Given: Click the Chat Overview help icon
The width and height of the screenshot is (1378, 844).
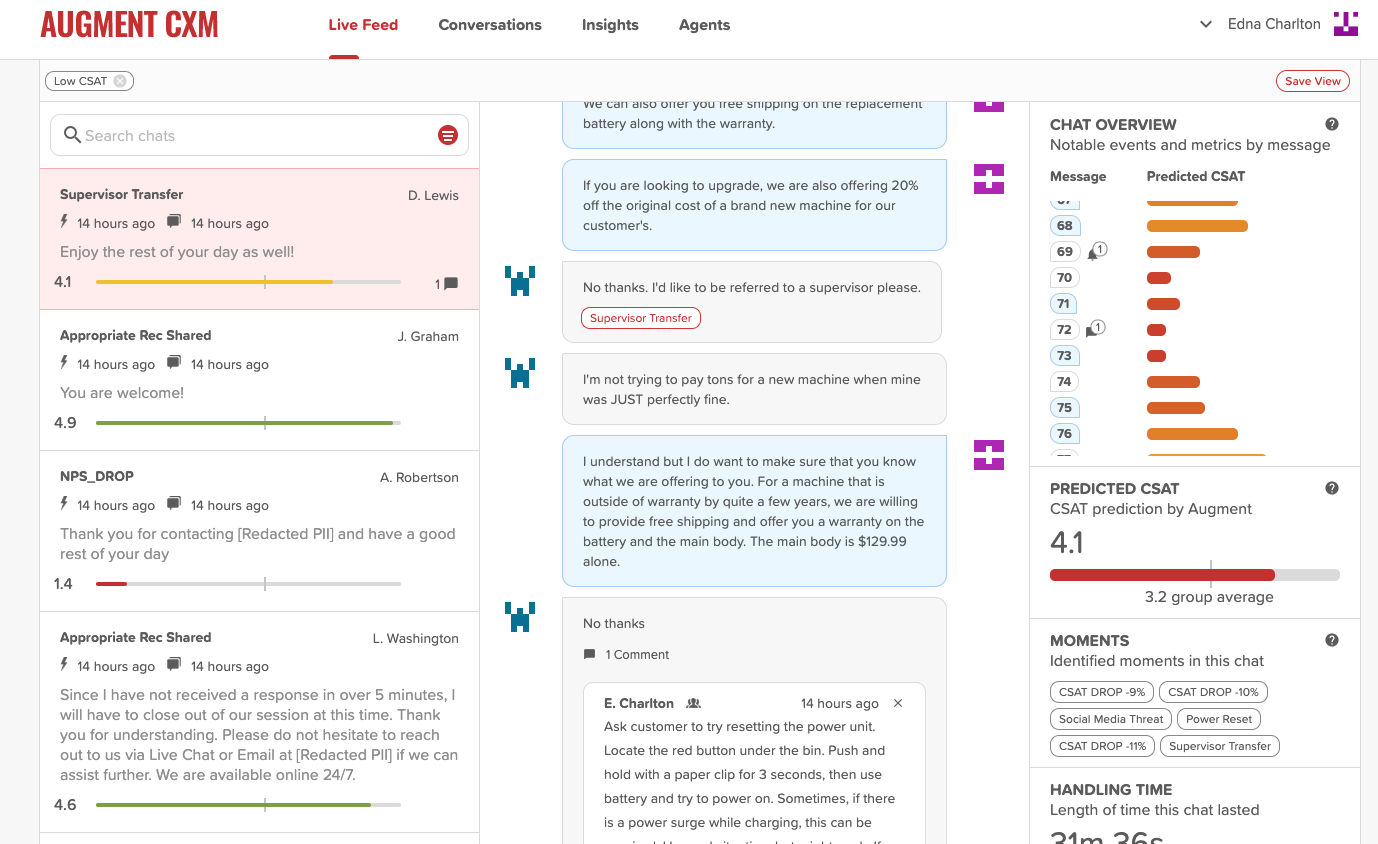Looking at the screenshot, I should [1332, 125].
